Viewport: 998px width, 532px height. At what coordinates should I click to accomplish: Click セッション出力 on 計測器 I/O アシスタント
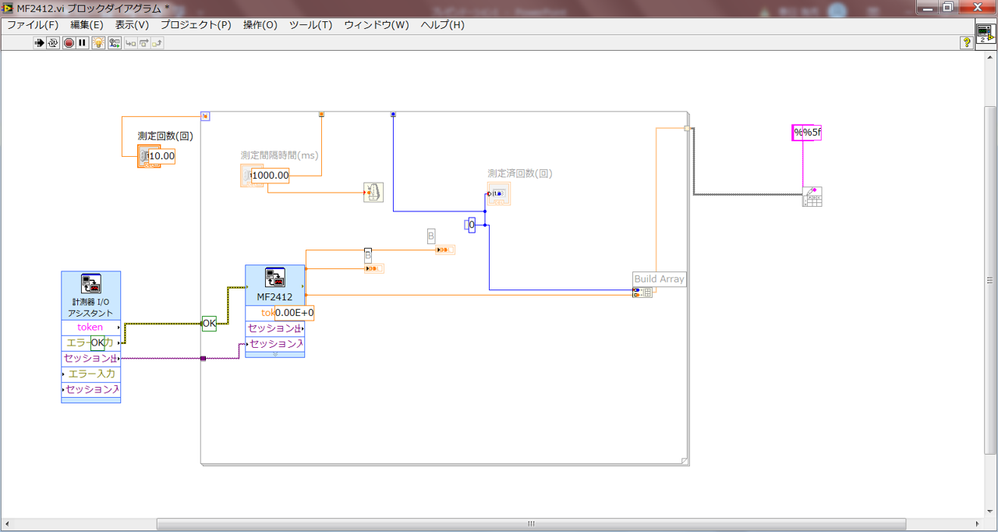pos(91,358)
